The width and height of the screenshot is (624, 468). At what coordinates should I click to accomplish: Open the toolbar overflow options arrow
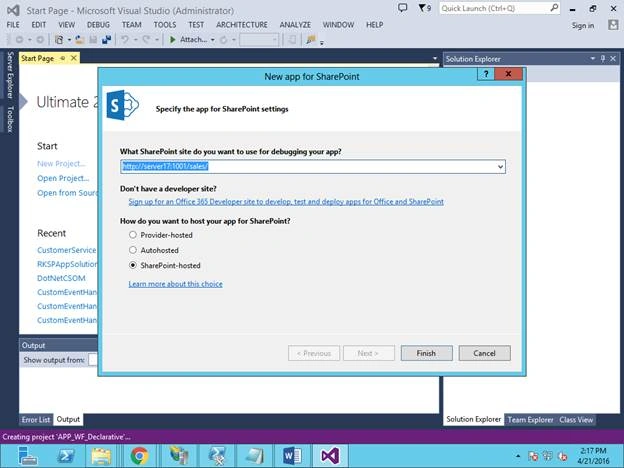pos(322,42)
